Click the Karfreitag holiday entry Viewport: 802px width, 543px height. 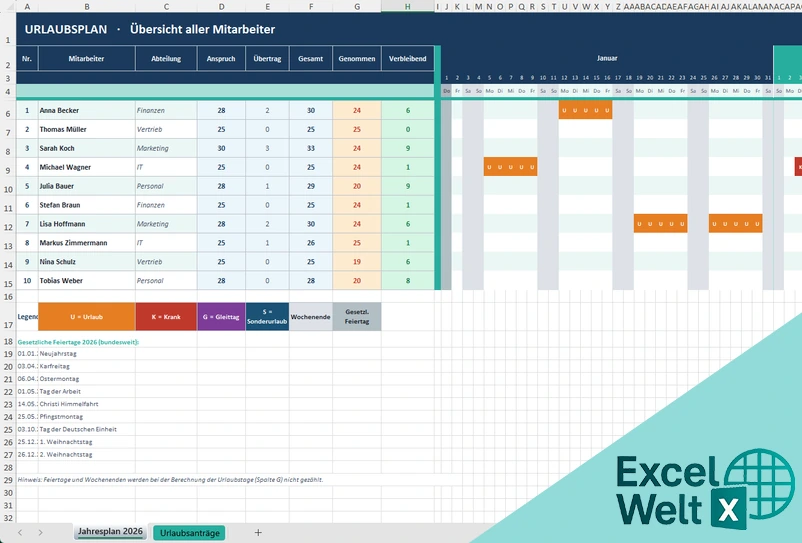click(x=54, y=366)
